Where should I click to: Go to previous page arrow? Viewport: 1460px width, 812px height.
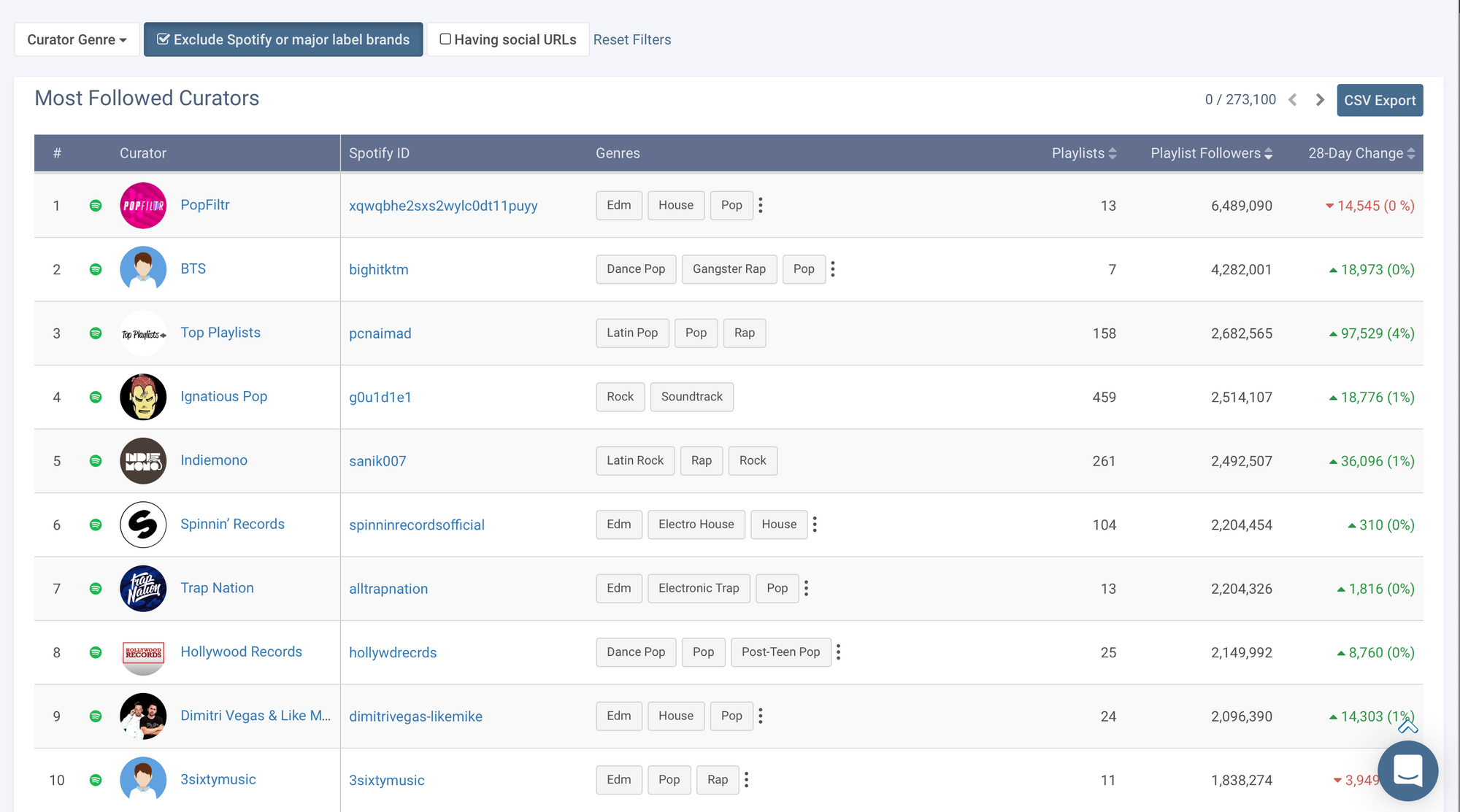pos(1293,100)
